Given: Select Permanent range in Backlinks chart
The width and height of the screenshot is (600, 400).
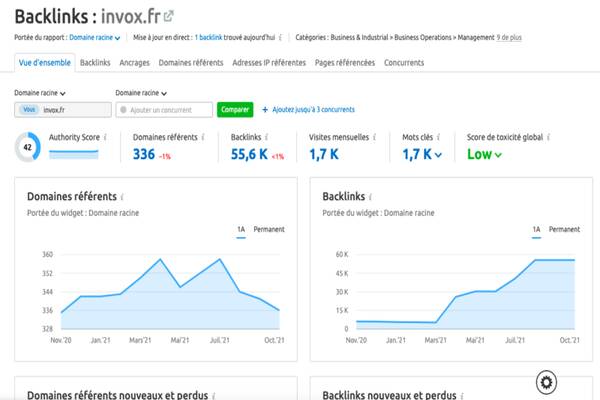Looking at the screenshot, I should (564, 230).
